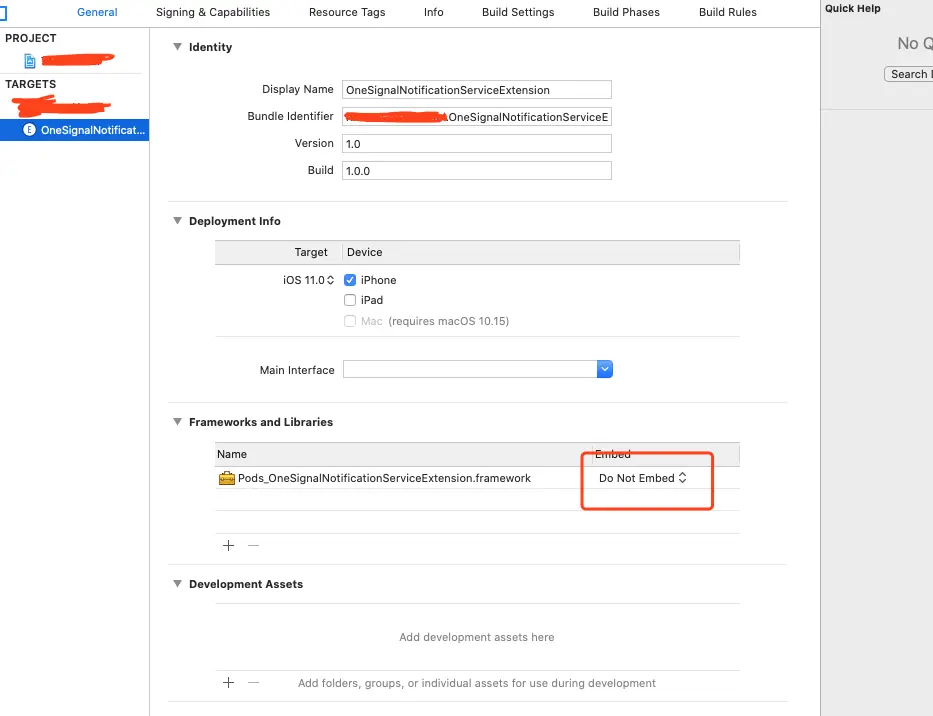
Task: Select the project file icon under PROJECT
Action: click(x=30, y=61)
